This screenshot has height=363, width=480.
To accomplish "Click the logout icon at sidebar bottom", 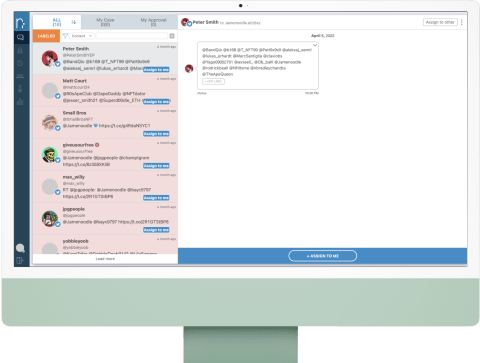I will pyautogui.click(x=20, y=260).
